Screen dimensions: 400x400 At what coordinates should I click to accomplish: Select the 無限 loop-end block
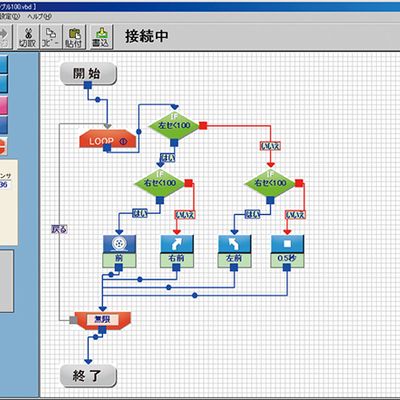click(103, 320)
